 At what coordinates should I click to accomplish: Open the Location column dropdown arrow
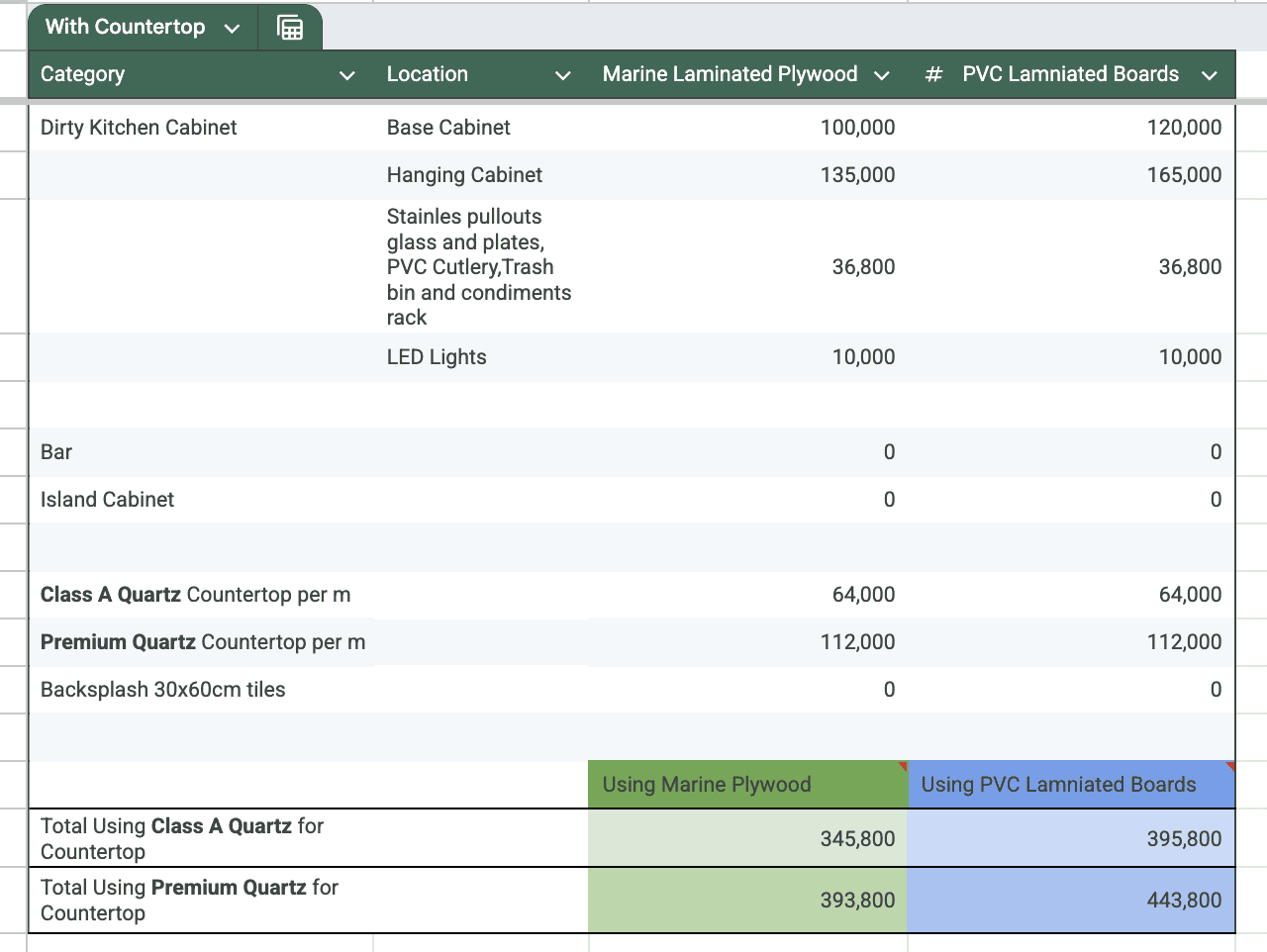click(562, 76)
